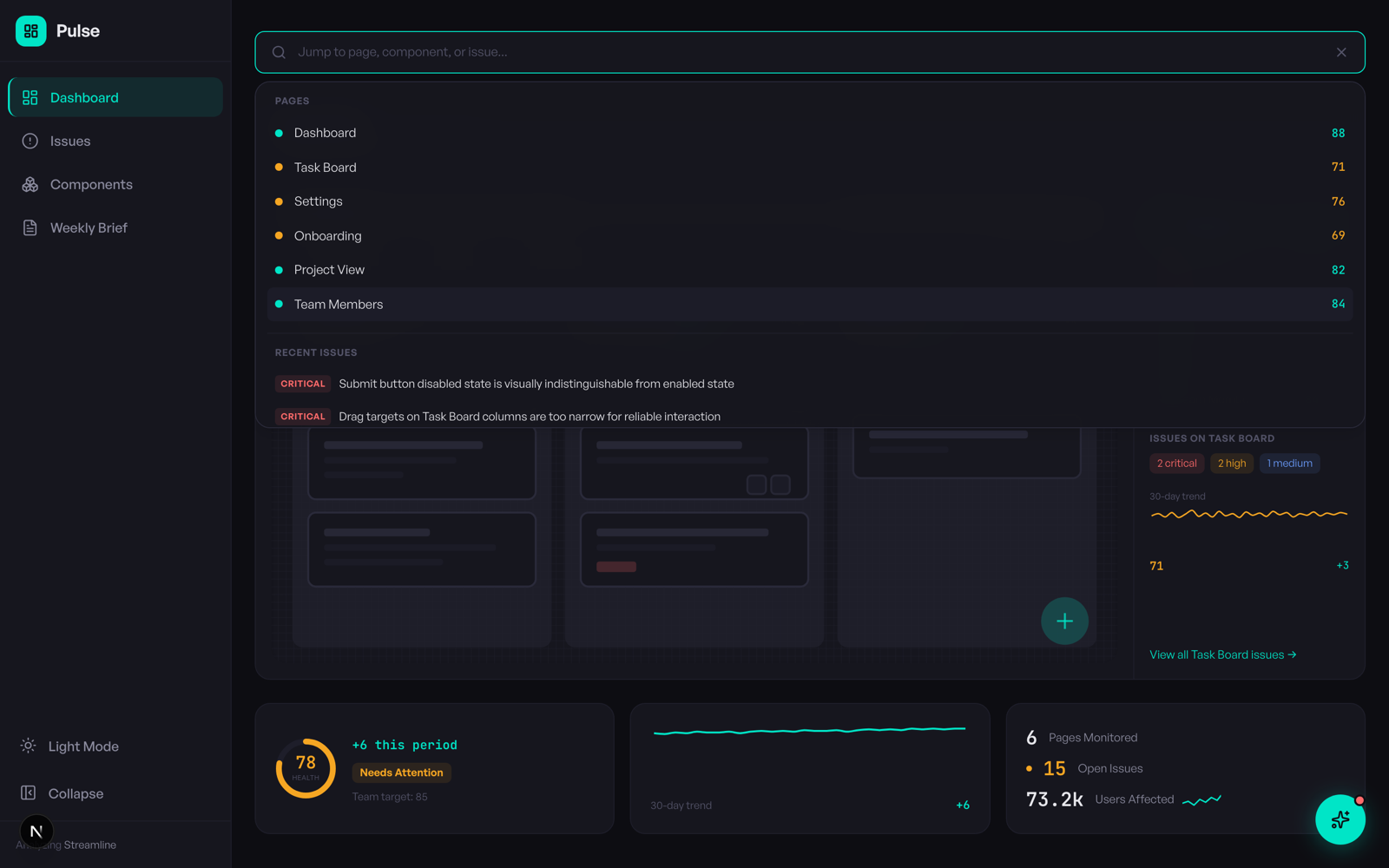Collapse the sidebar
This screenshot has height=868, width=1389.
pos(74,792)
